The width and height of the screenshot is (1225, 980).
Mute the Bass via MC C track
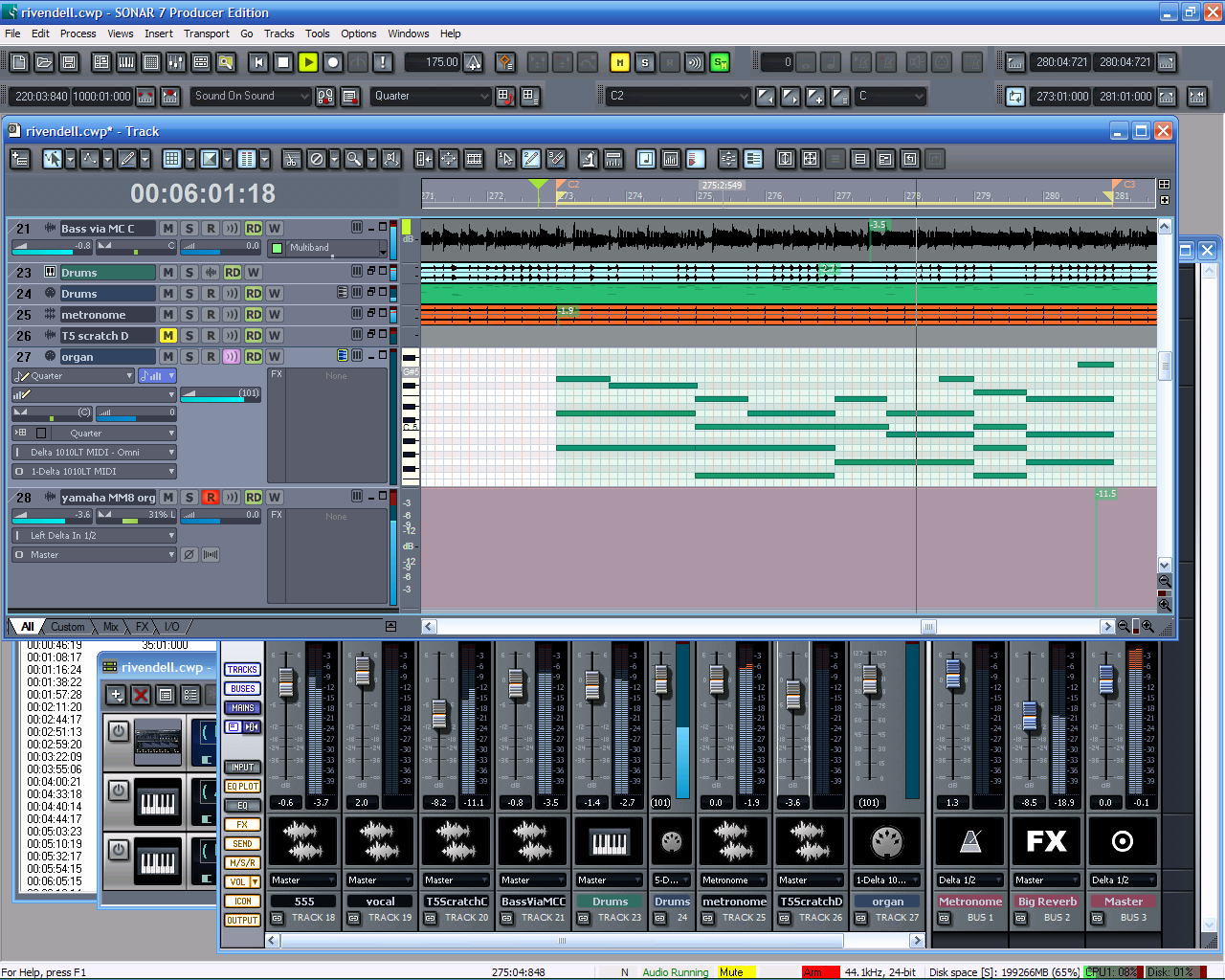(x=168, y=229)
